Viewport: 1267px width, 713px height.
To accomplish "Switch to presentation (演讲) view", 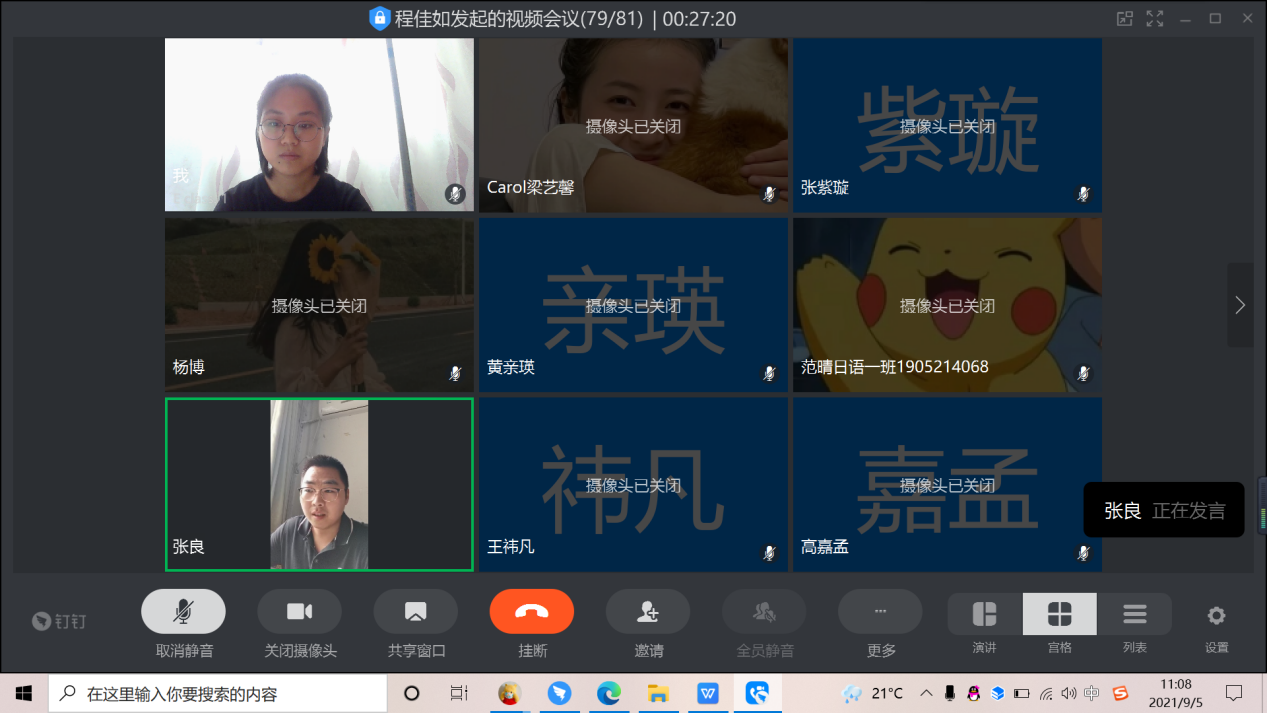I will point(984,614).
